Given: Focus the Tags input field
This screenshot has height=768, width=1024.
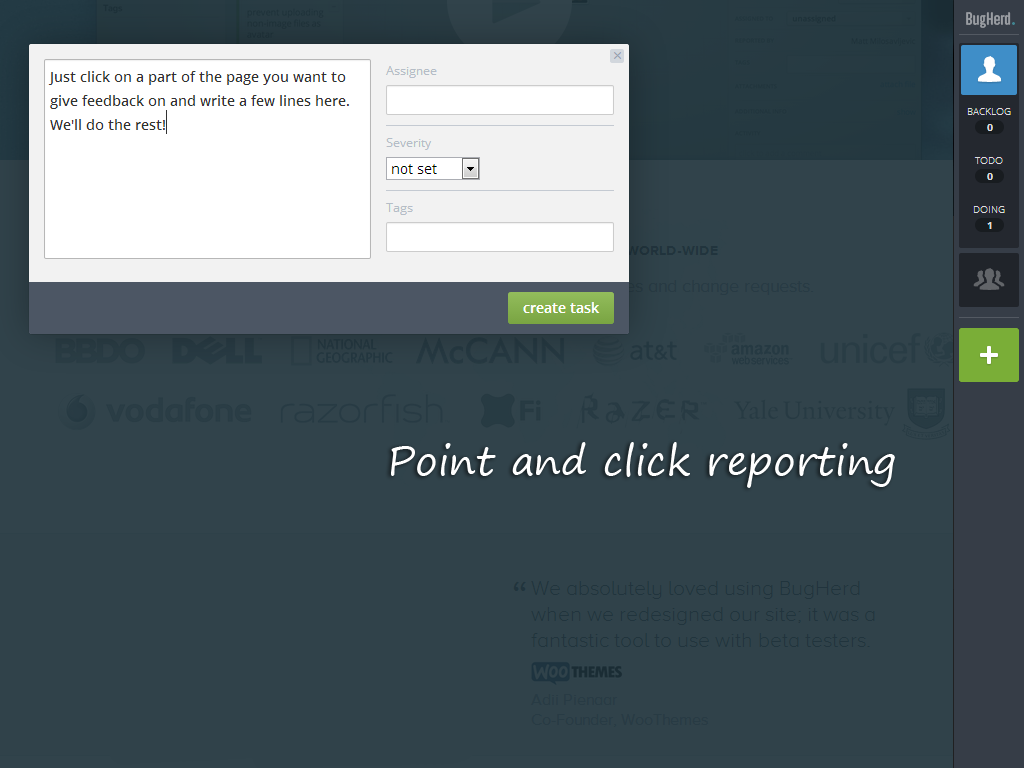Looking at the screenshot, I should (499, 237).
